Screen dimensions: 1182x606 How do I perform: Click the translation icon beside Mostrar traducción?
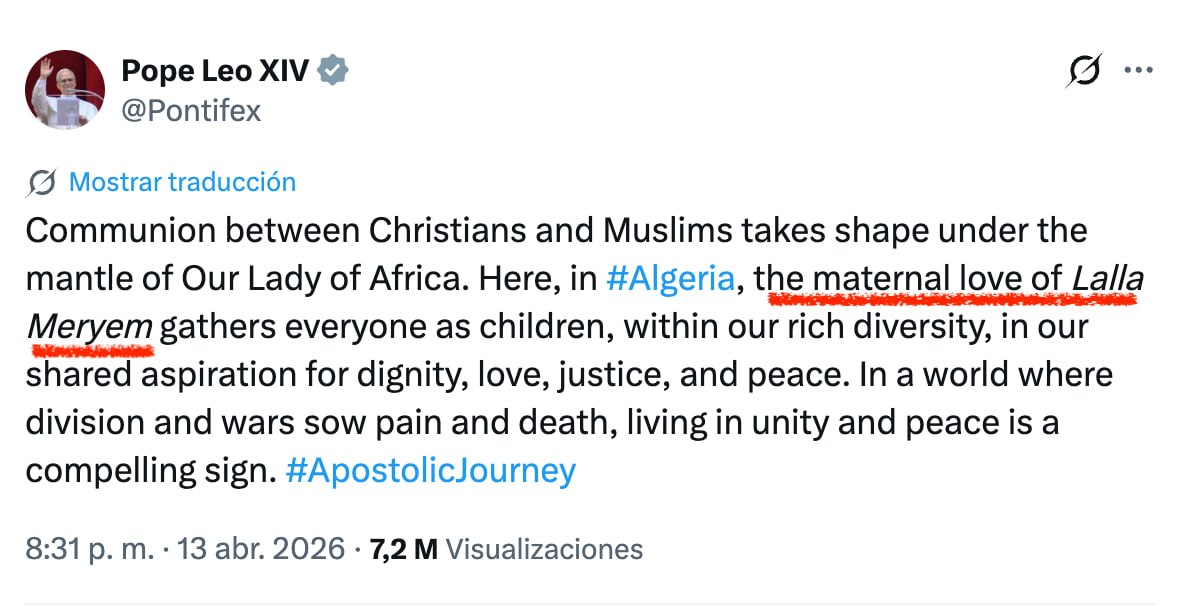[42, 183]
